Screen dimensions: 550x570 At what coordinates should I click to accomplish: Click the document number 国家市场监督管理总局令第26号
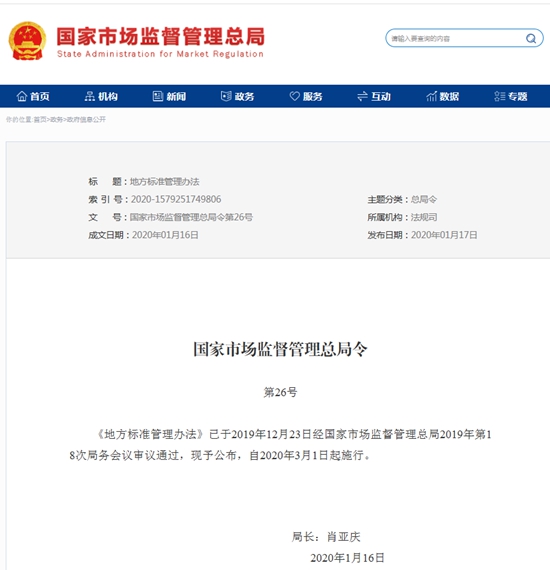(191, 217)
